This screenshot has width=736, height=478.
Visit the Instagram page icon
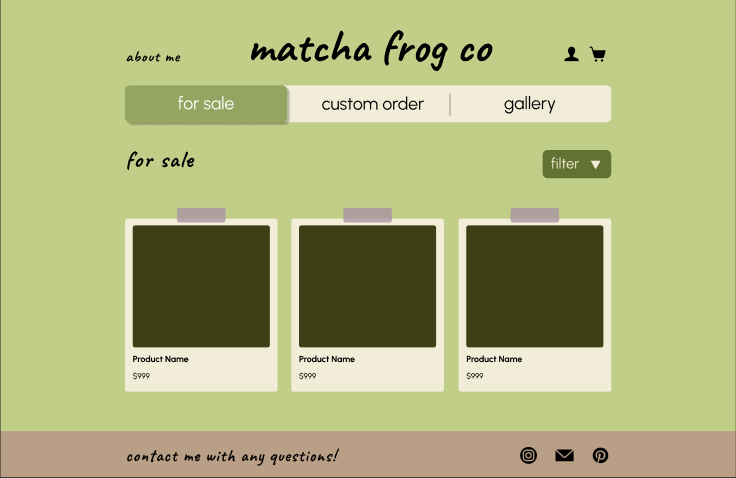(x=529, y=456)
